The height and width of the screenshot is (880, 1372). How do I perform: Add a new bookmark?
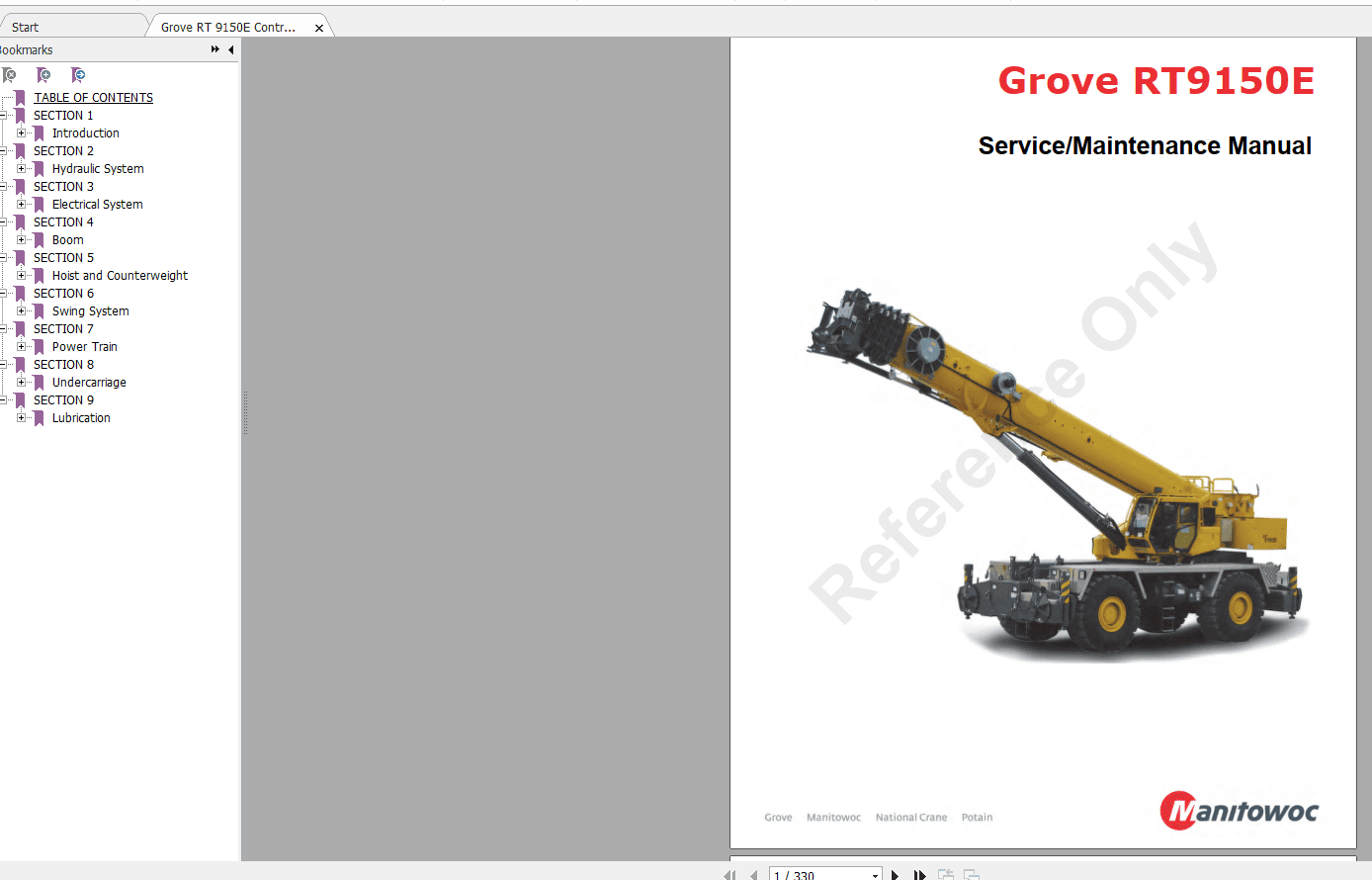pos(43,75)
